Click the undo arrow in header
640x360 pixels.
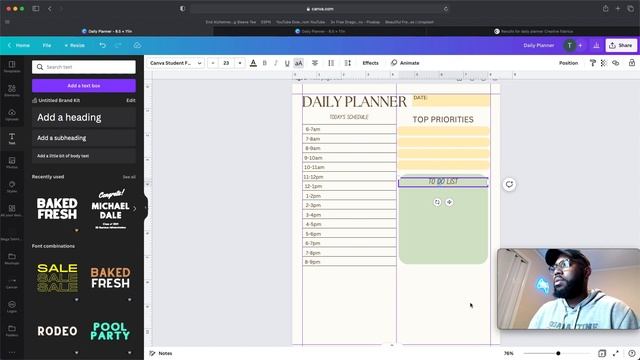pos(102,45)
